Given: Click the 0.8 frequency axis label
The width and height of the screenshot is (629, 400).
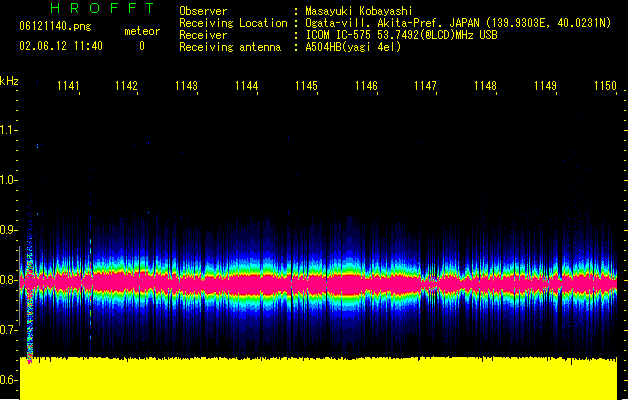Looking at the screenshot, I should [x=7, y=280].
